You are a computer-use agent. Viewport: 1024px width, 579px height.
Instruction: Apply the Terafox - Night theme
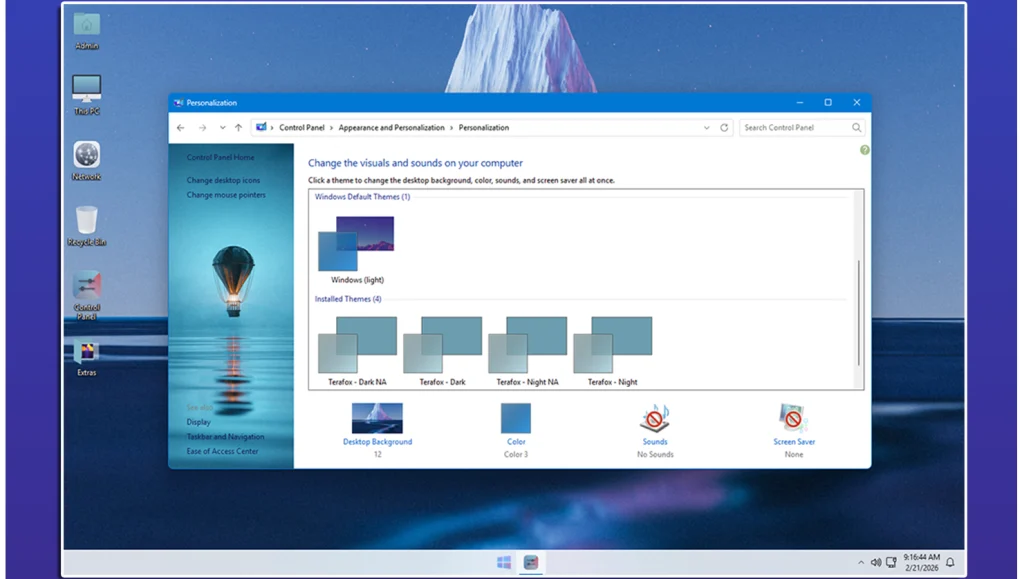613,343
